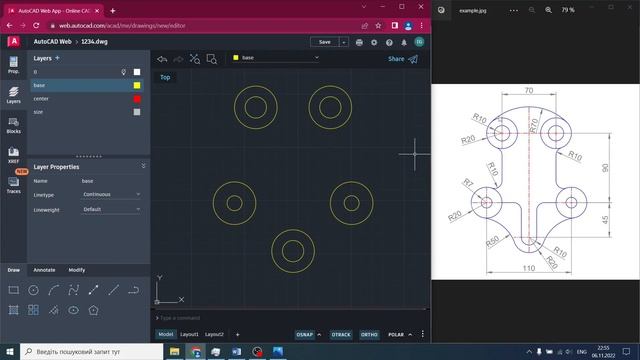
Task: Select the Ellipse draw tool
Action: coord(73,310)
